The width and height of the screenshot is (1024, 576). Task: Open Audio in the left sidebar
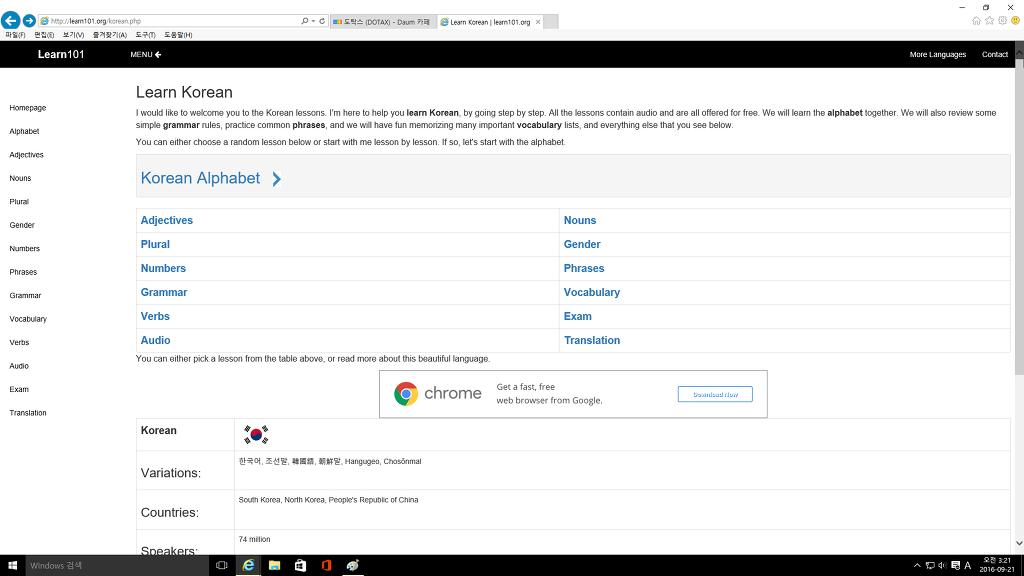pos(19,366)
